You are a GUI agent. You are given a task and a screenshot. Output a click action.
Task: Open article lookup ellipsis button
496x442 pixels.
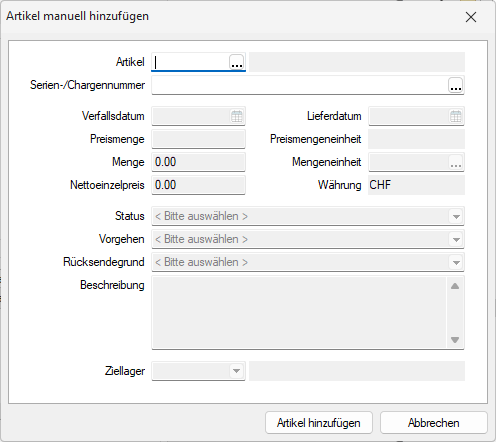236,62
